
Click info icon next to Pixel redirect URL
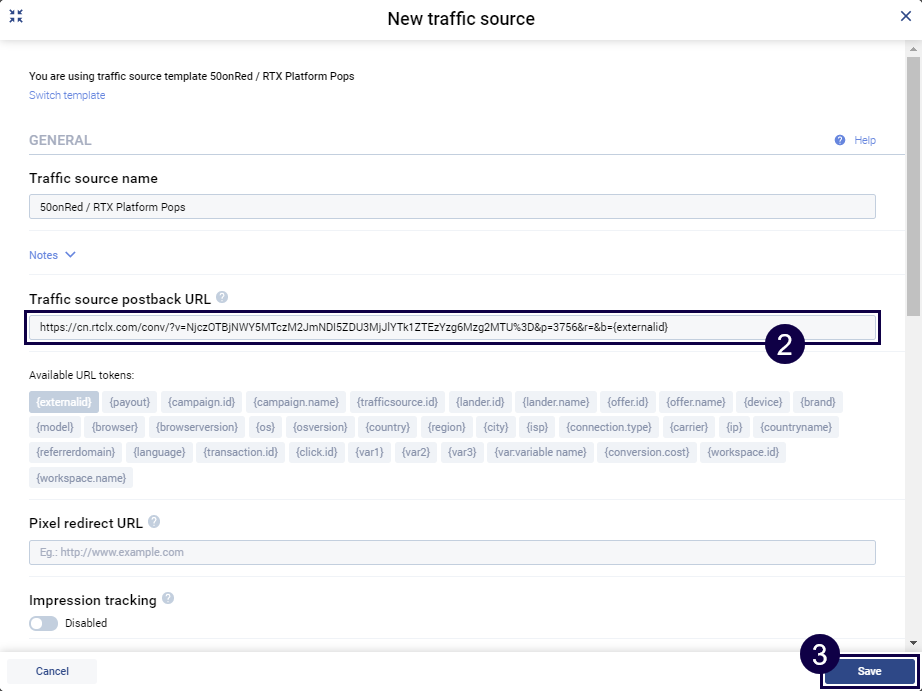coord(154,522)
